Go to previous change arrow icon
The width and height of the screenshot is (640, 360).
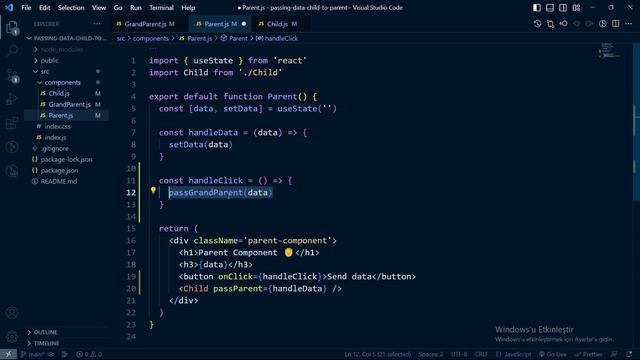coord(563,24)
